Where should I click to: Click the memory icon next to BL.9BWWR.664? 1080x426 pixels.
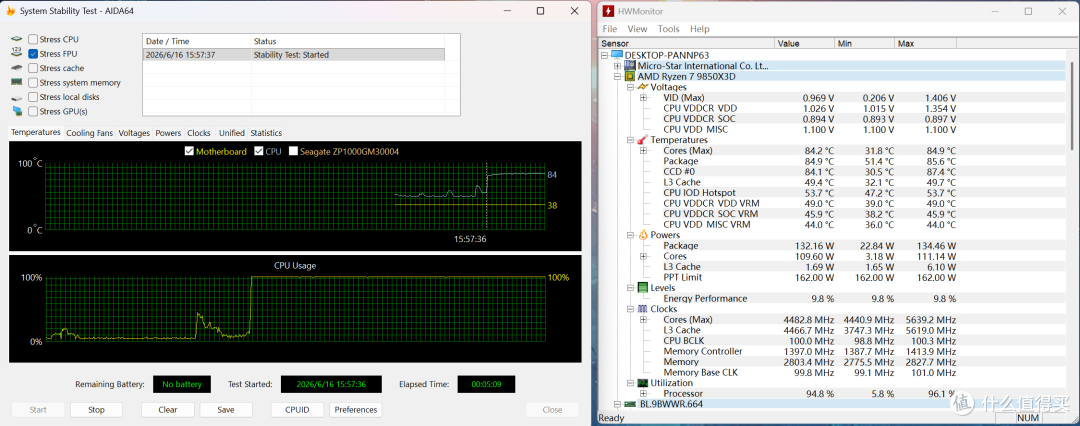point(630,404)
